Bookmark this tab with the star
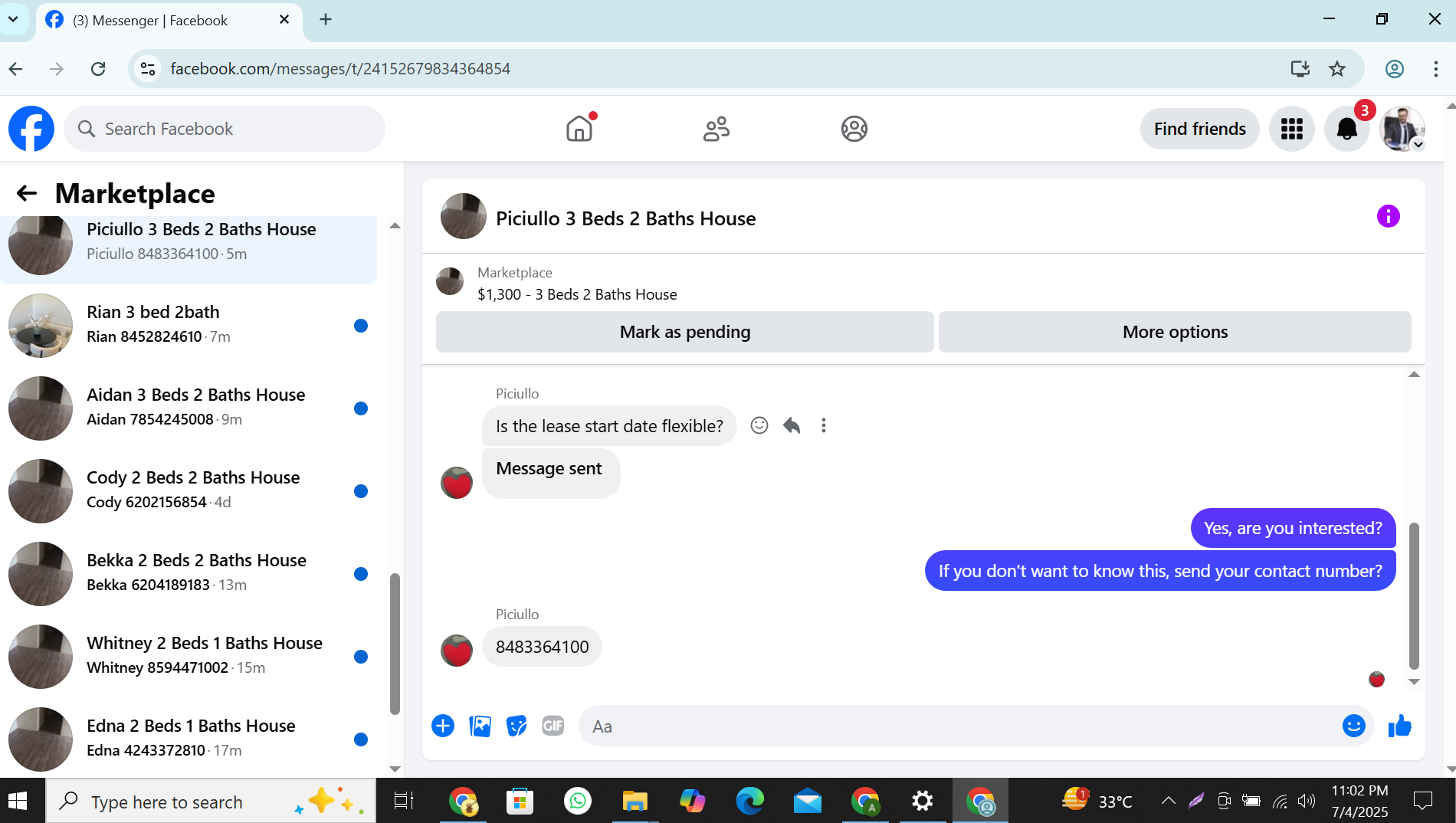This screenshot has width=1456, height=823. click(1337, 69)
